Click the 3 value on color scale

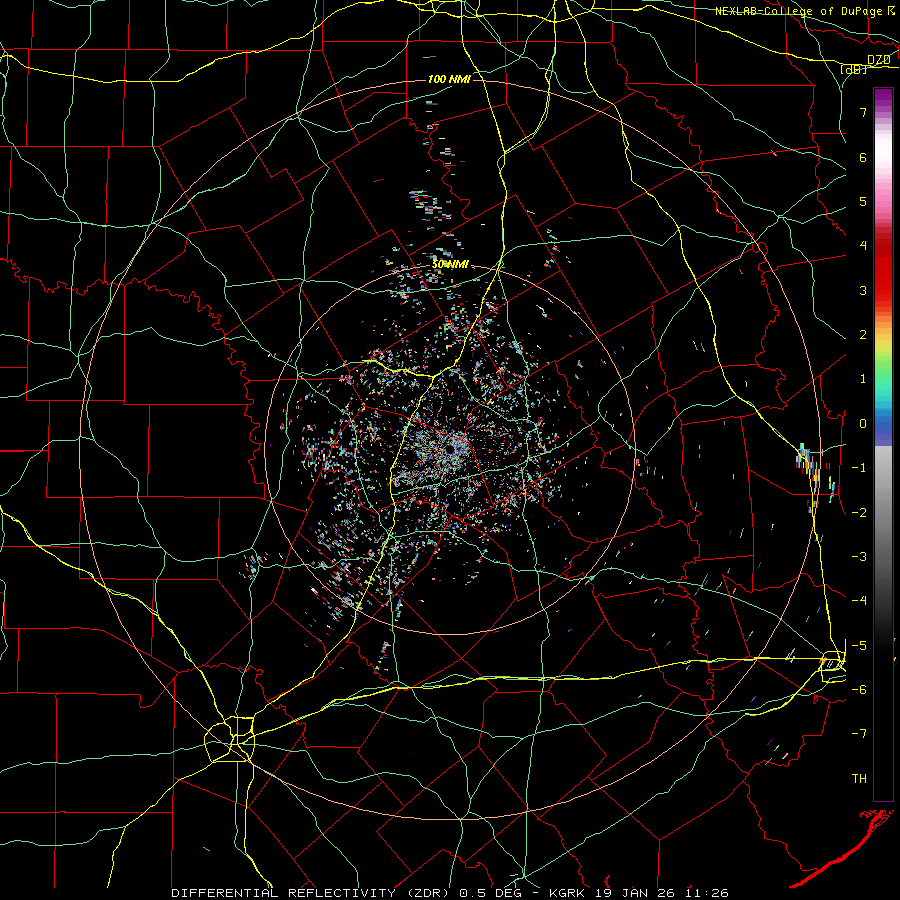pos(863,290)
